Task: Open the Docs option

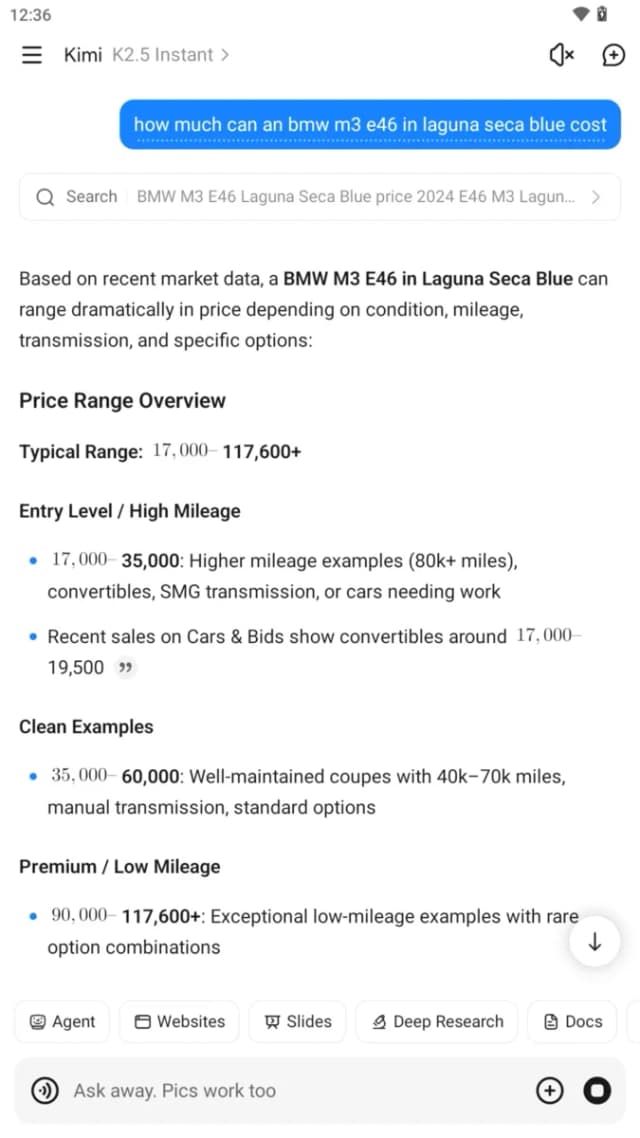Action: pos(573,1022)
